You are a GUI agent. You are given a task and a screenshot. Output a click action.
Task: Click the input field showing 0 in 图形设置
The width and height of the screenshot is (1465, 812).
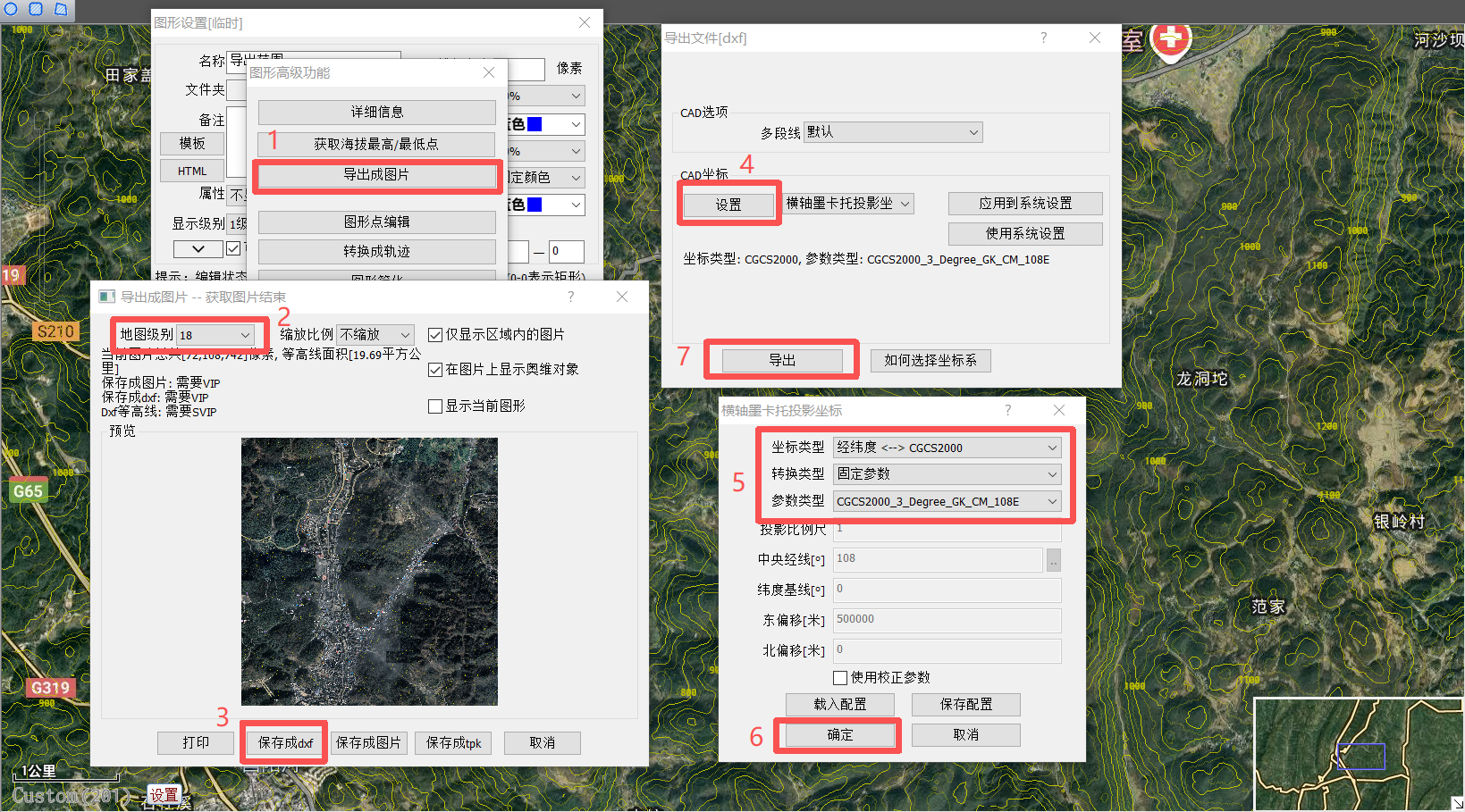tap(567, 252)
